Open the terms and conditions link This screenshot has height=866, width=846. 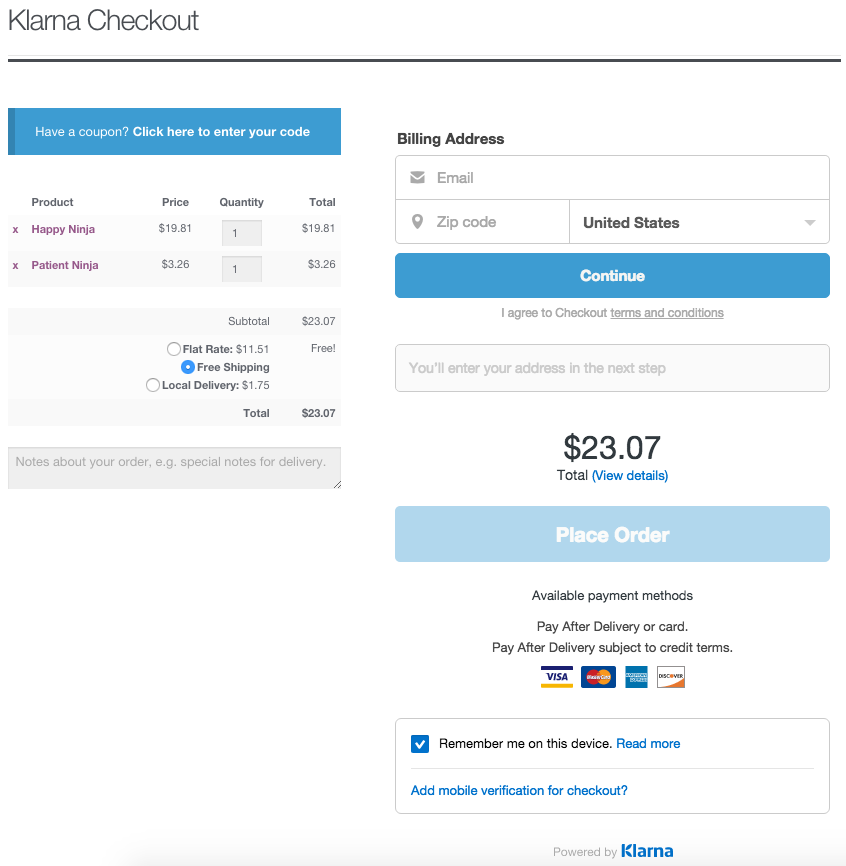667,313
